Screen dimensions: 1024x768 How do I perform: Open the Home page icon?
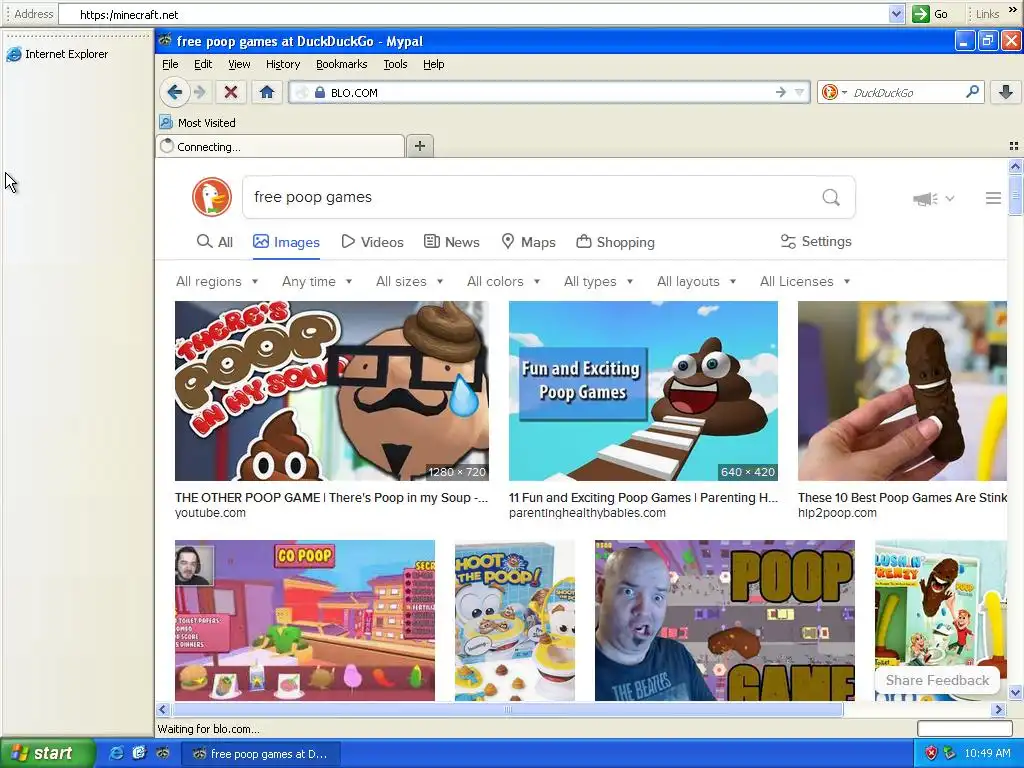266,92
